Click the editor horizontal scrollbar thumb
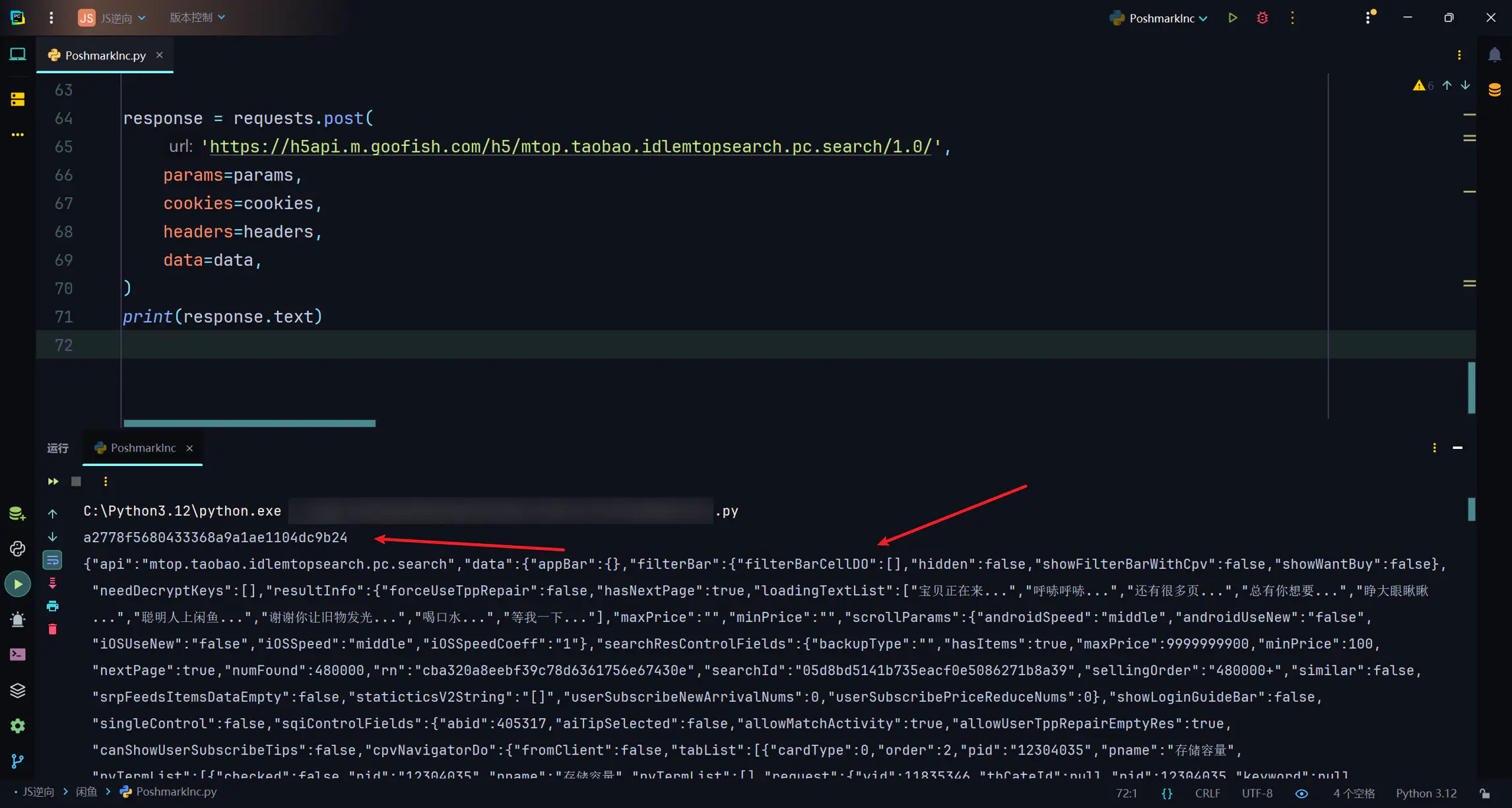1512x808 pixels. coord(249,423)
